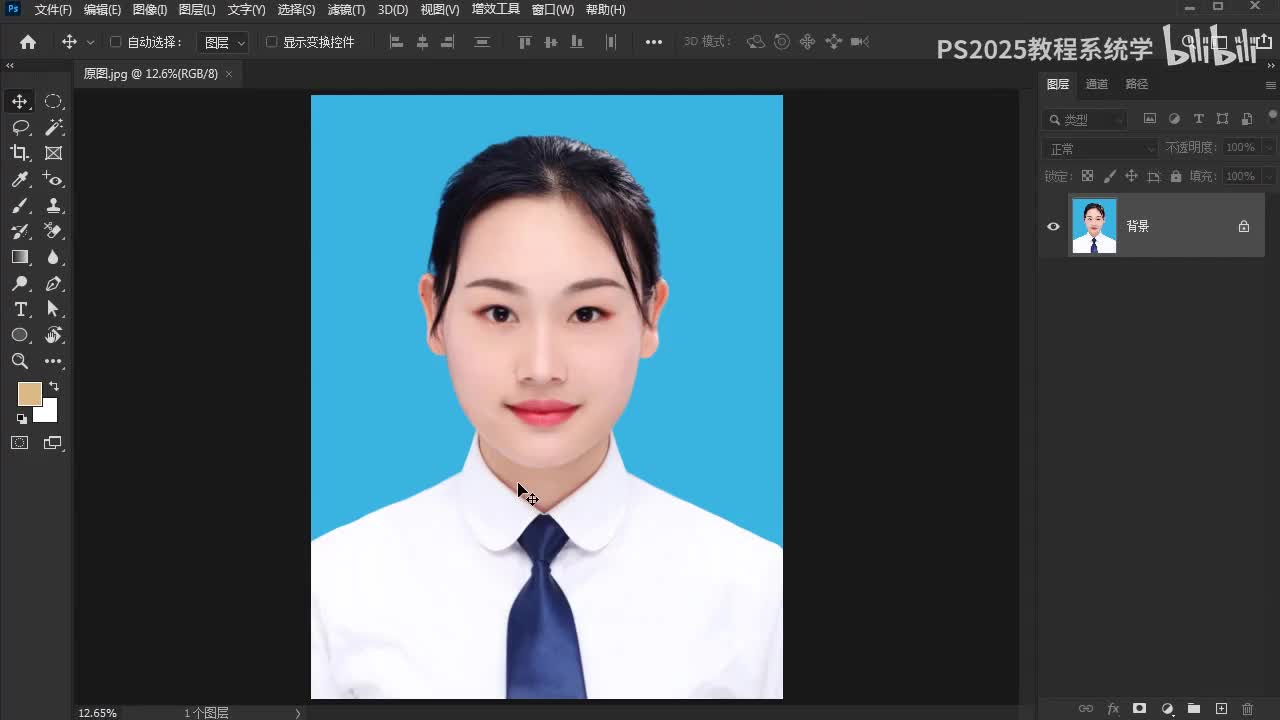Open the 图层 auto-select target dropdown
This screenshot has height=720, width=1280.
click(224, 42)
